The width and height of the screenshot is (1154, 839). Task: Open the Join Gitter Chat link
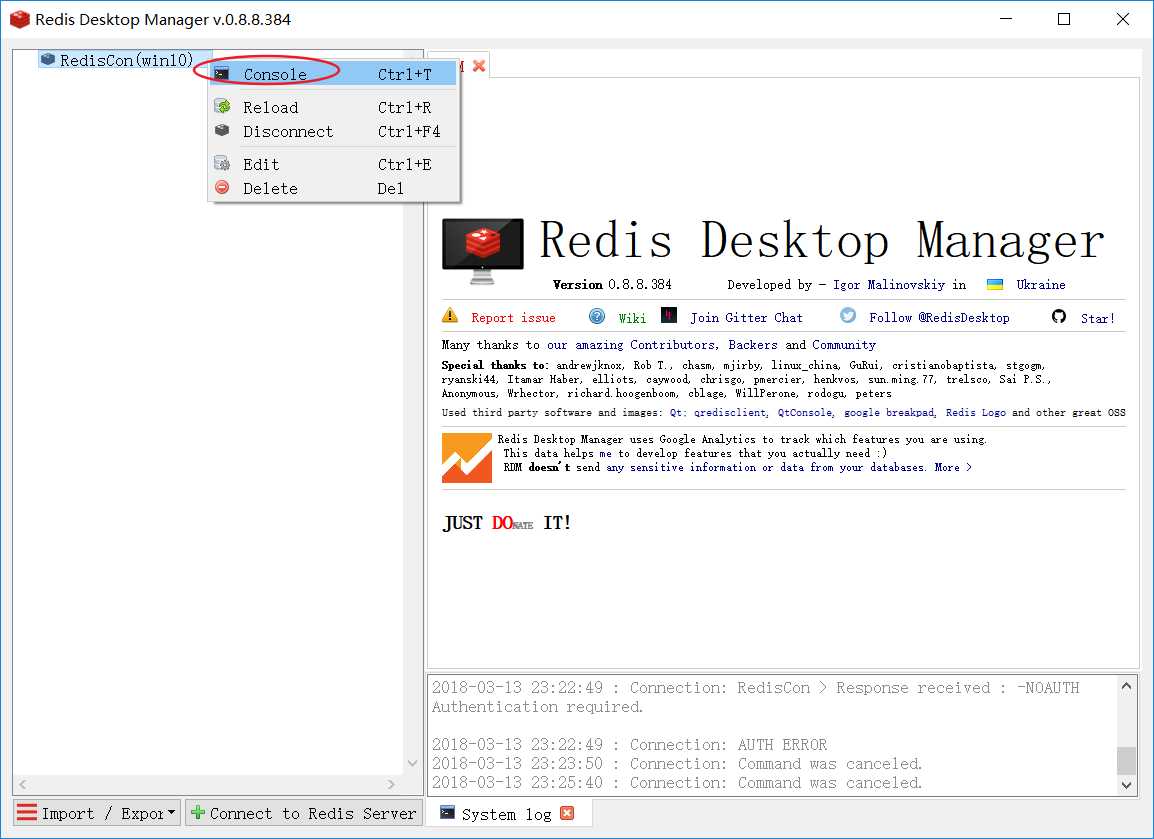746,318
